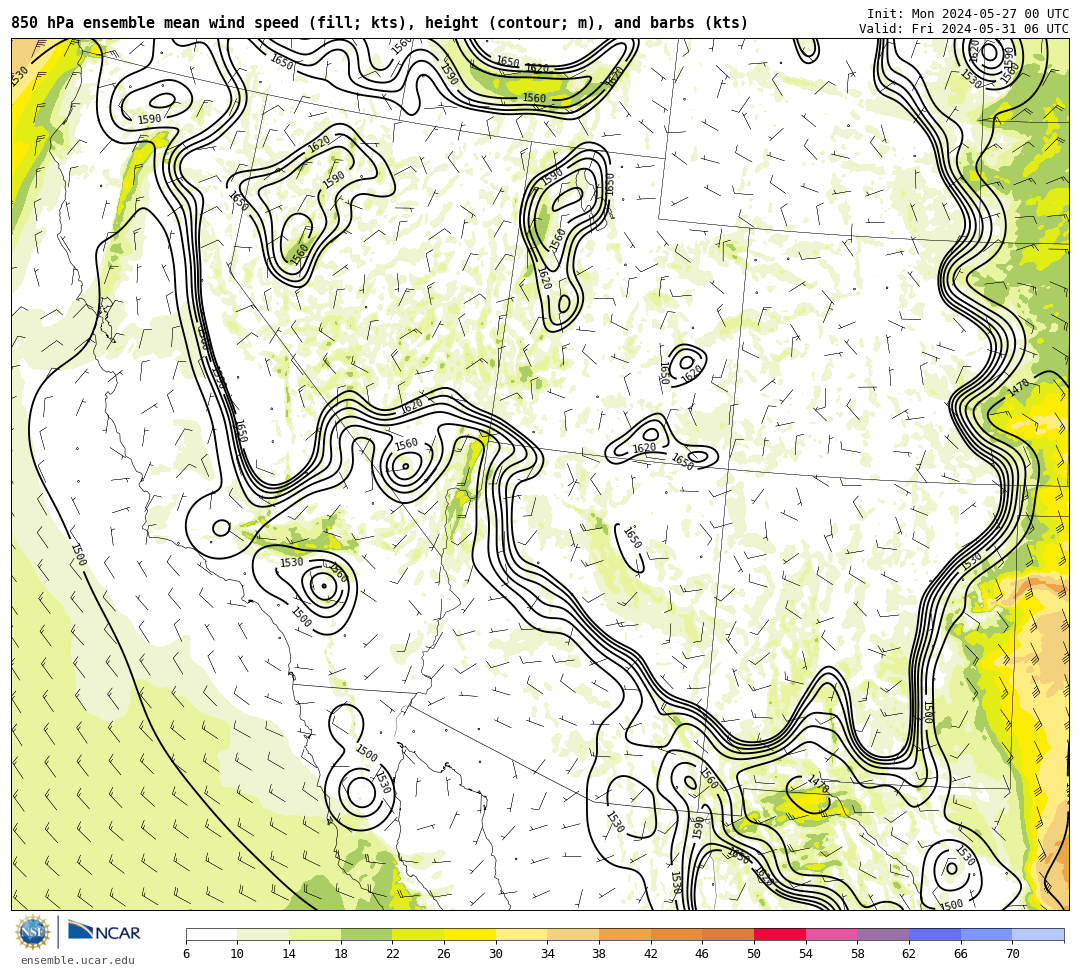The image size is (1080, 973).
Task: Click the colorbar tick label 54
Action: point(806,954)
